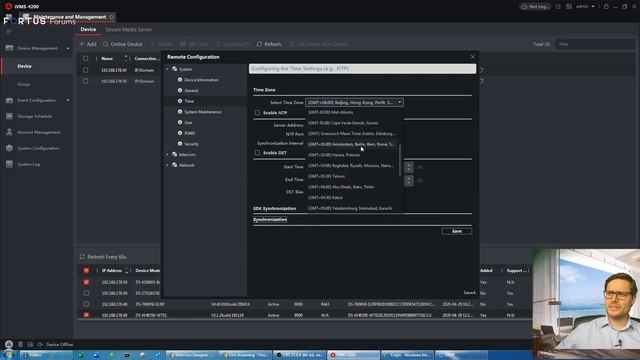Click the System Log sidebar icon
Screen dimensions: 640x360
pyautogui.click(x=9, y=164)
